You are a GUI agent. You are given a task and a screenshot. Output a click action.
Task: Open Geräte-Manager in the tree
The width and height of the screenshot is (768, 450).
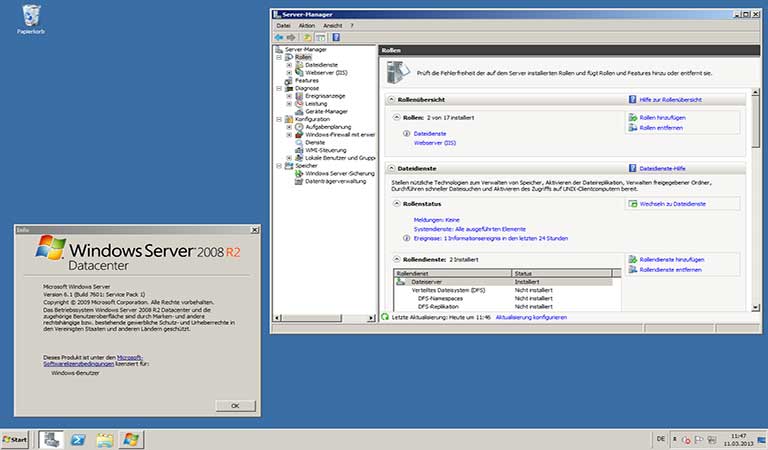pyautogui.click(x=326, y=112)
